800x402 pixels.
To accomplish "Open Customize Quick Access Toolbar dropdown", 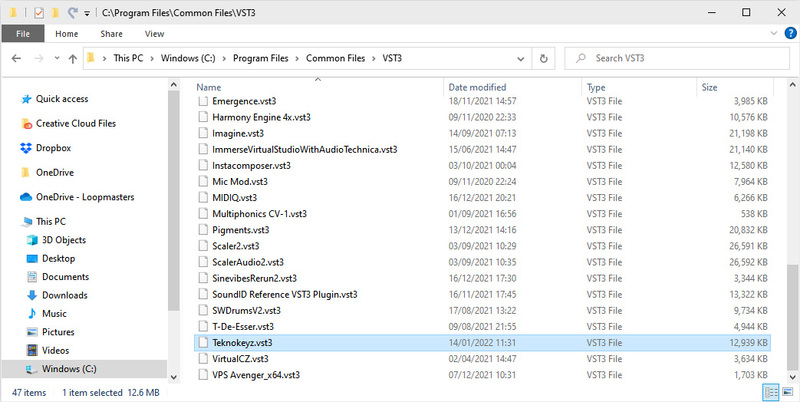I will 87,13.
